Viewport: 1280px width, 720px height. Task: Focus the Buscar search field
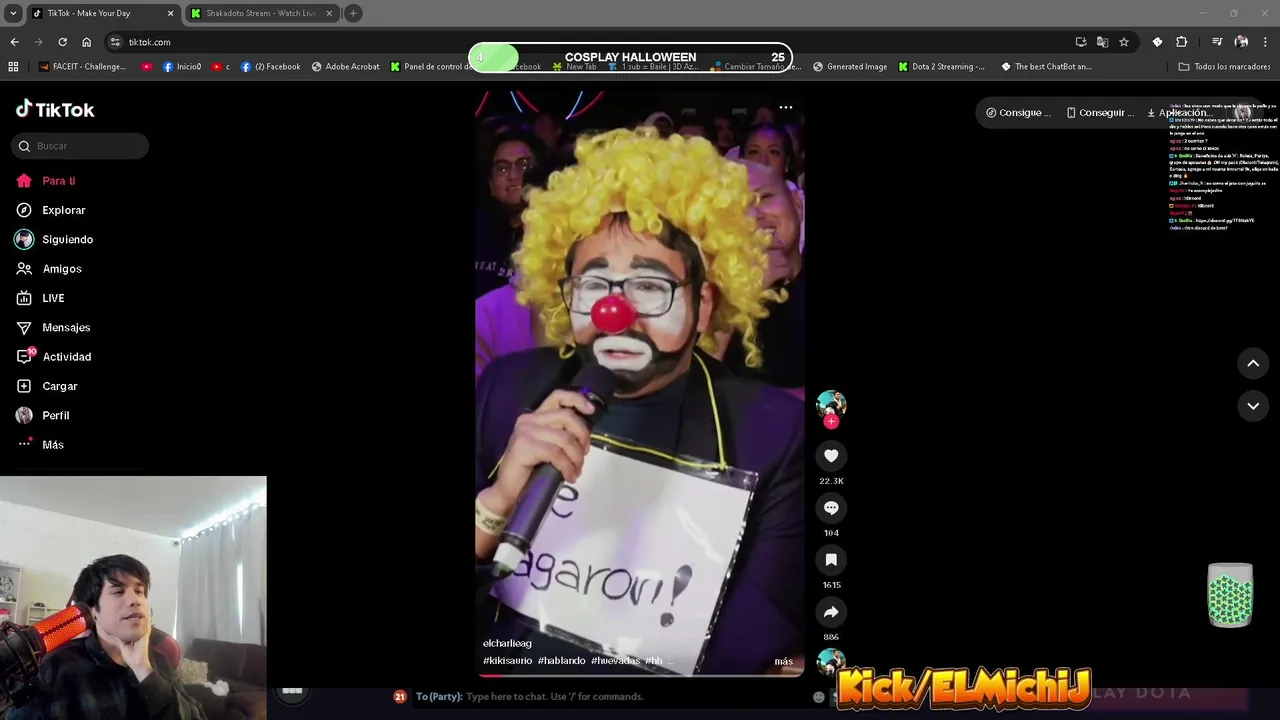point(80,146)
